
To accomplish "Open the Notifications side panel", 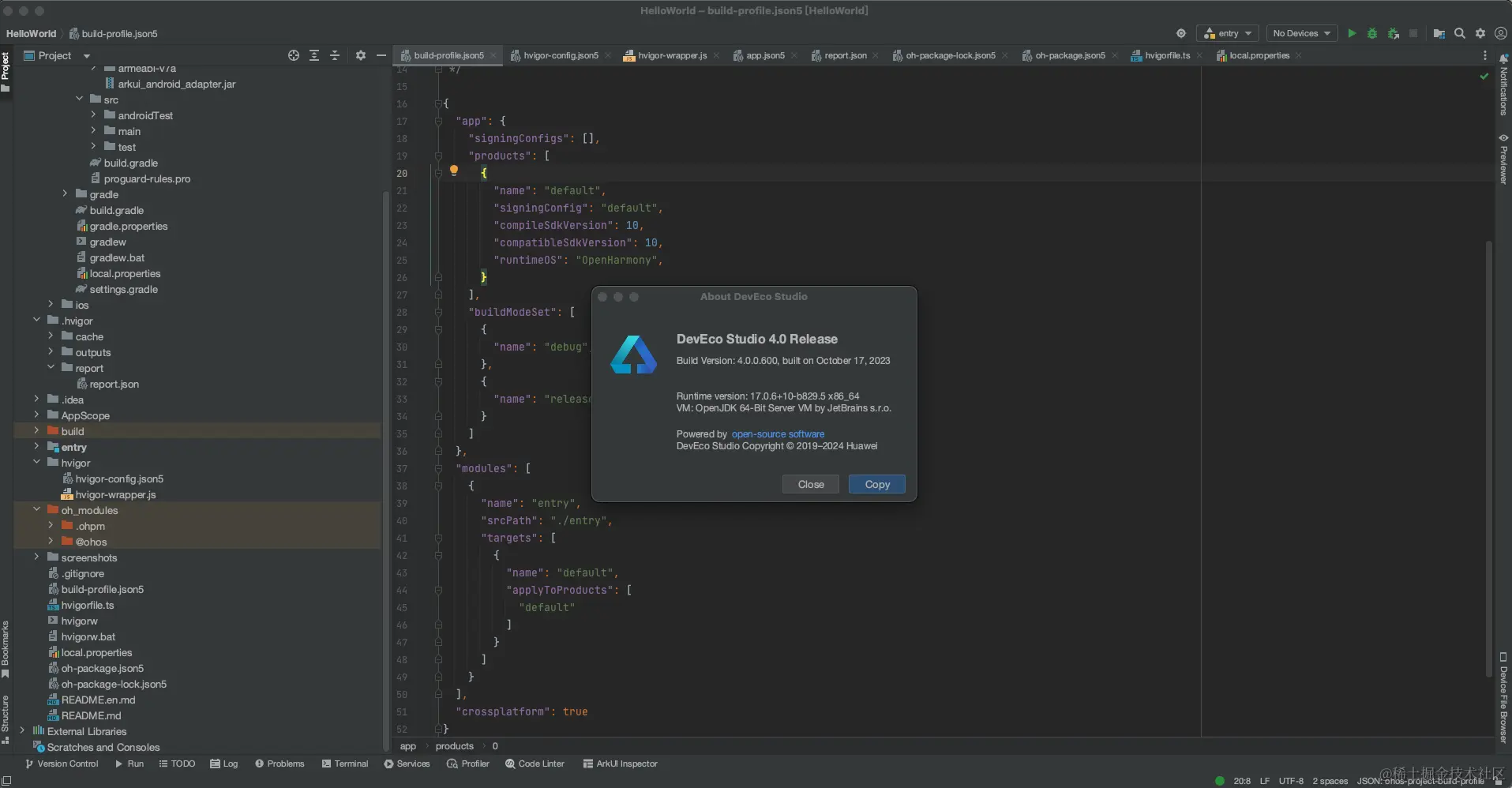I will coord(1503,86).
